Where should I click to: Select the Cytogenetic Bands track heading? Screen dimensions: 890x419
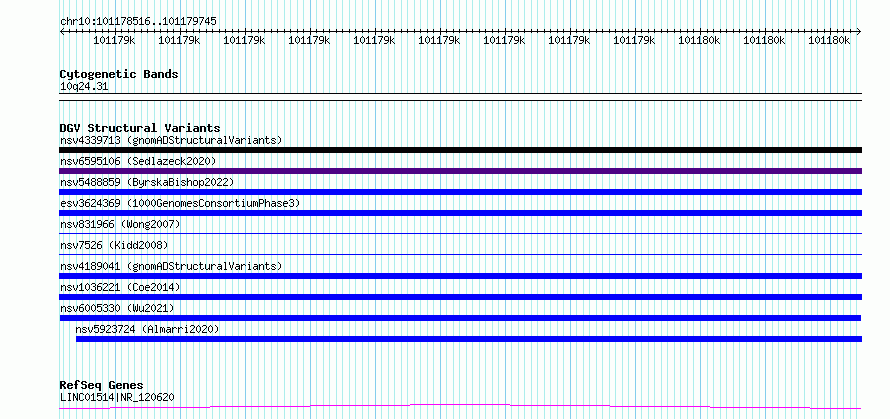[x=119, y=74]
